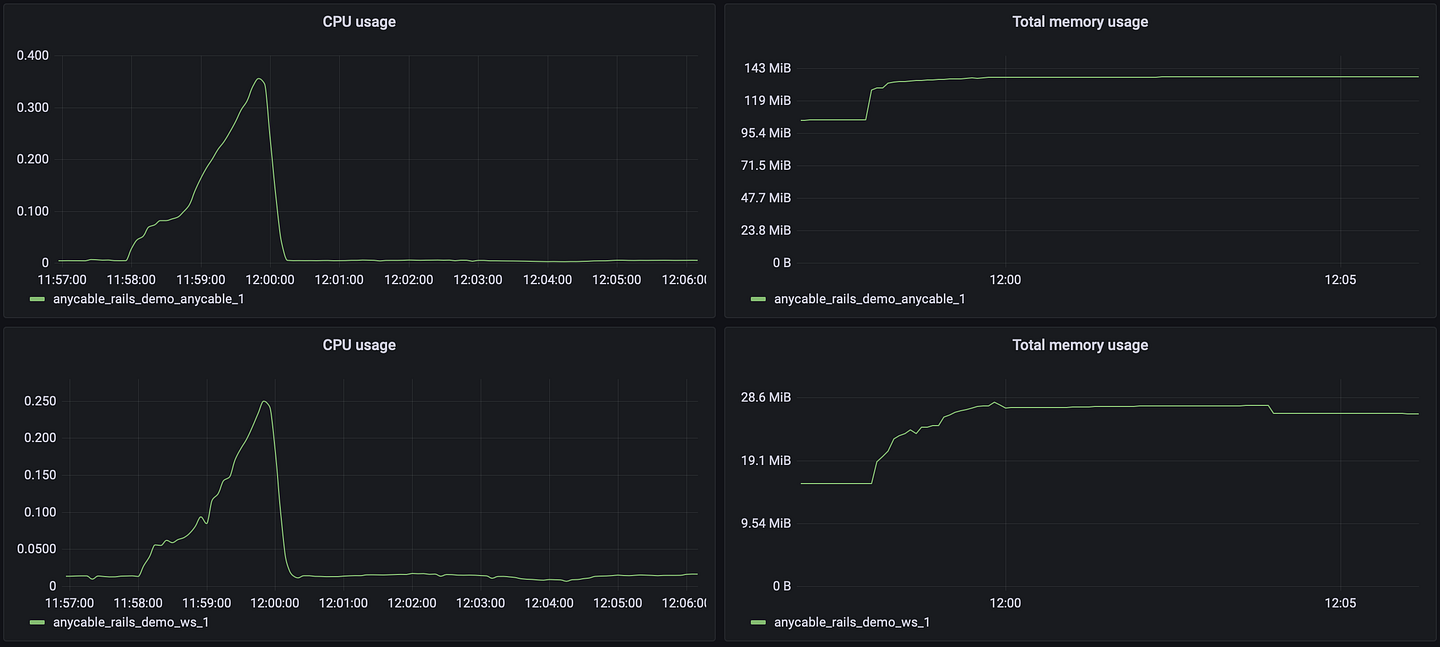1440x647 pixels.
Task: Click 12:00:00 tick in anycable_1 CPU panel
Action: point(270,280)
